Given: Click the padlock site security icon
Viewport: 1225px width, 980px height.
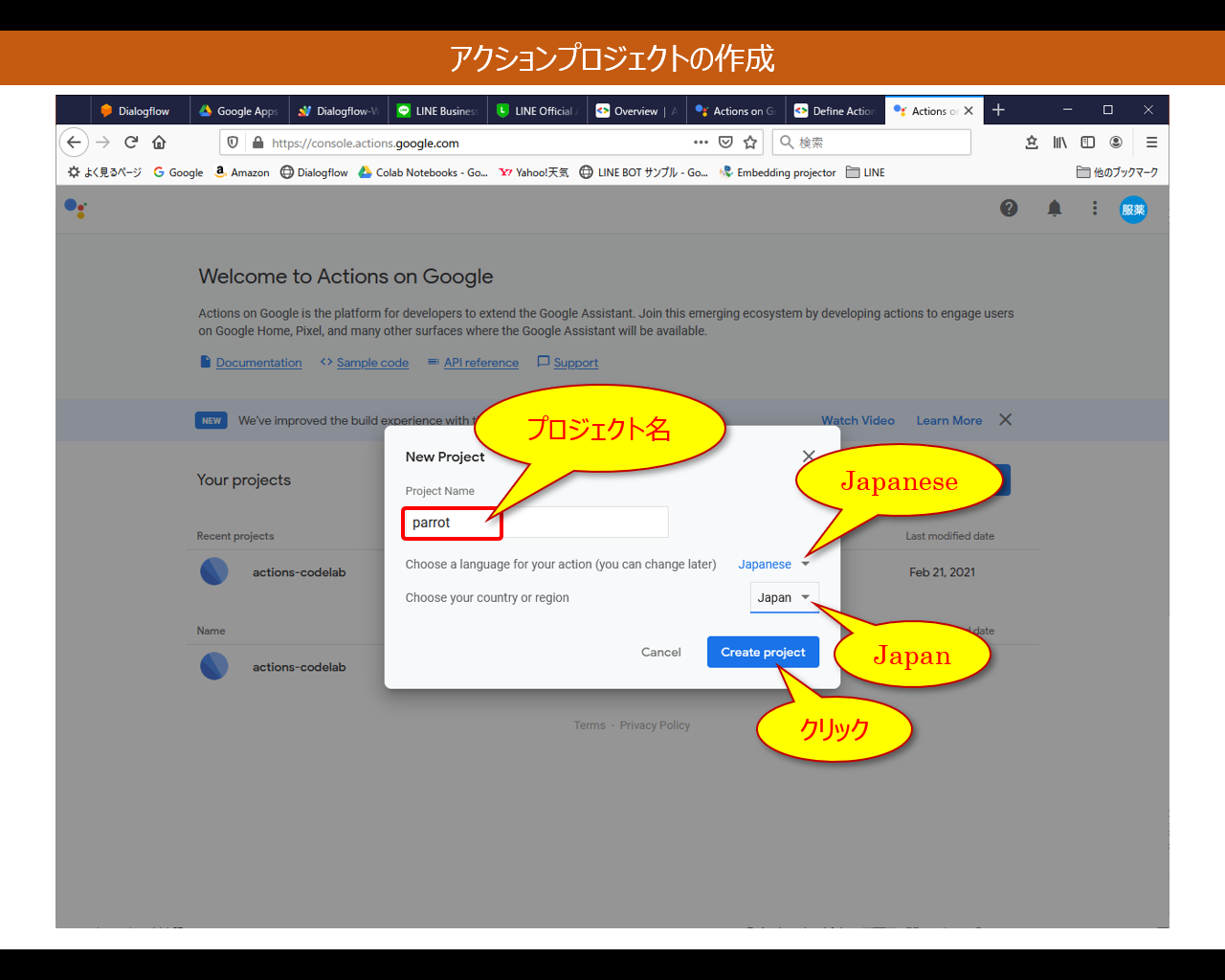Looking at the screenshot, I should click(x=256, y=143).
